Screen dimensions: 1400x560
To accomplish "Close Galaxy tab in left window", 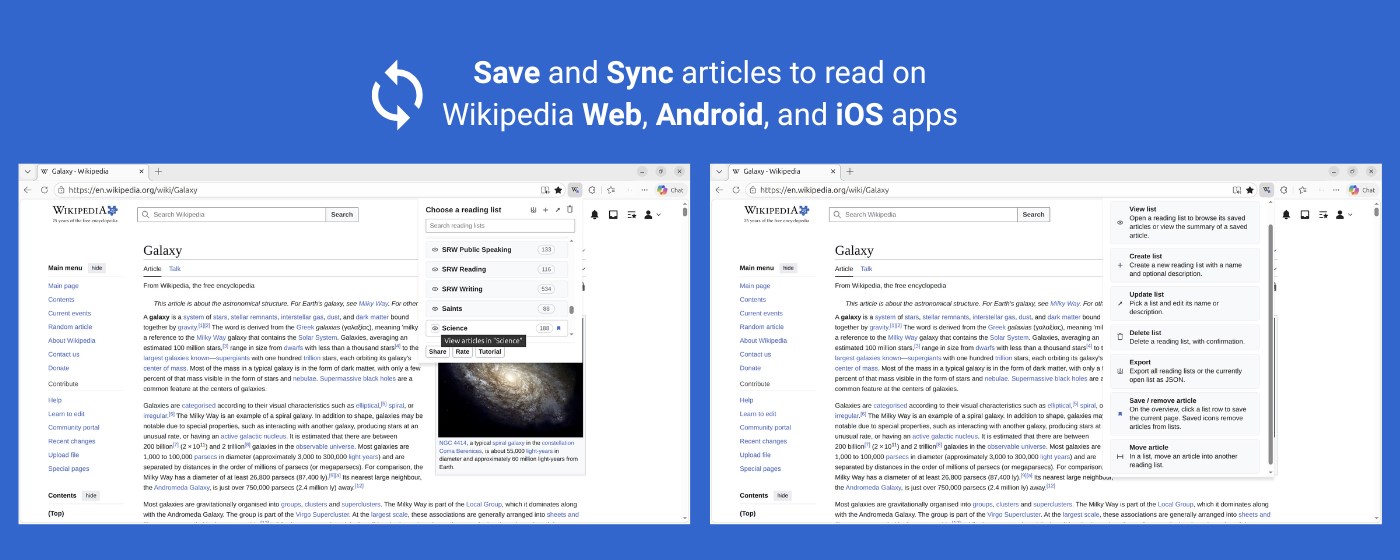I will point(143,171).
